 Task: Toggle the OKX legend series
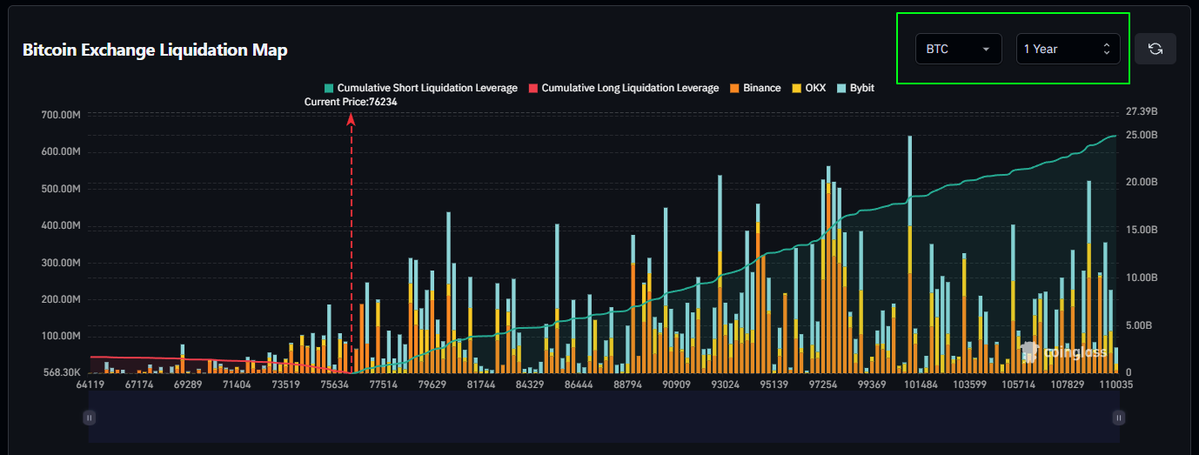pos(808,88)
